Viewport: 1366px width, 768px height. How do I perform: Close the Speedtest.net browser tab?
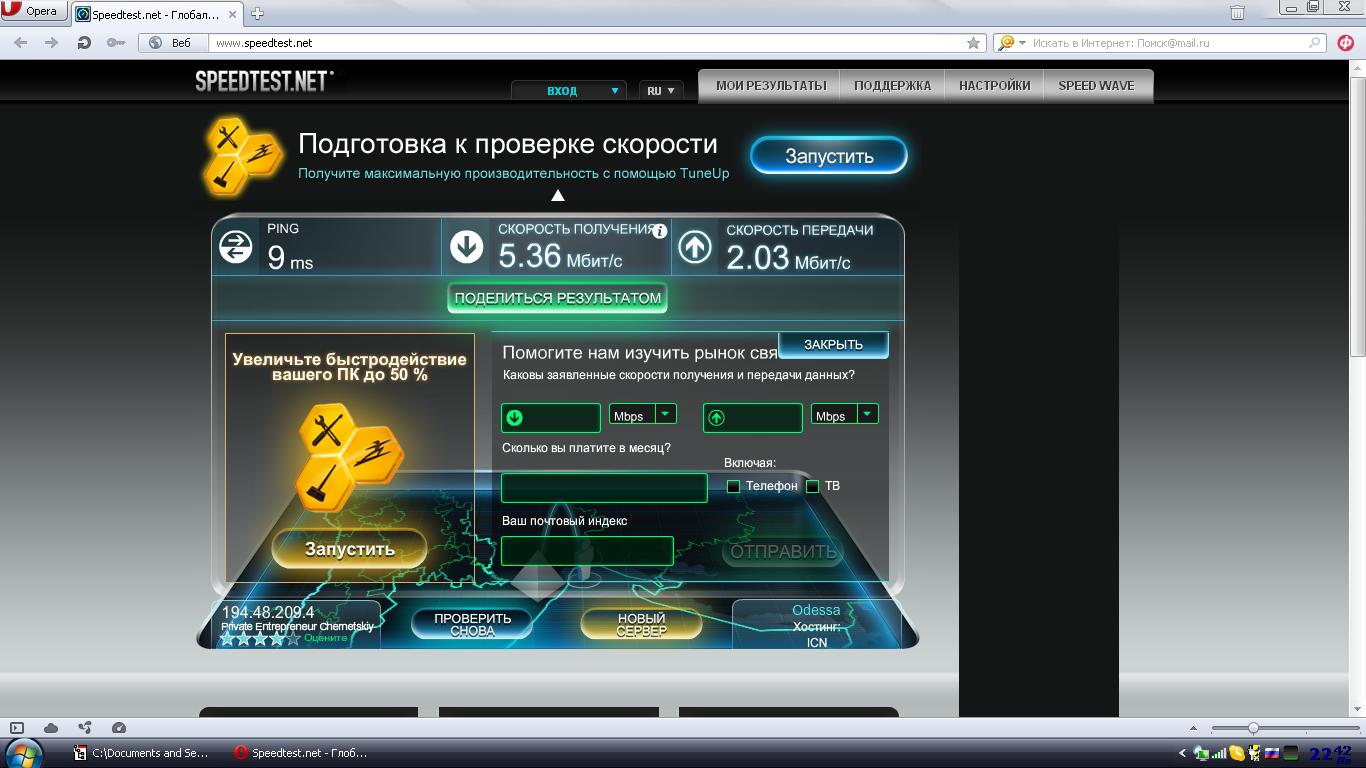click(x=232, y=14)
